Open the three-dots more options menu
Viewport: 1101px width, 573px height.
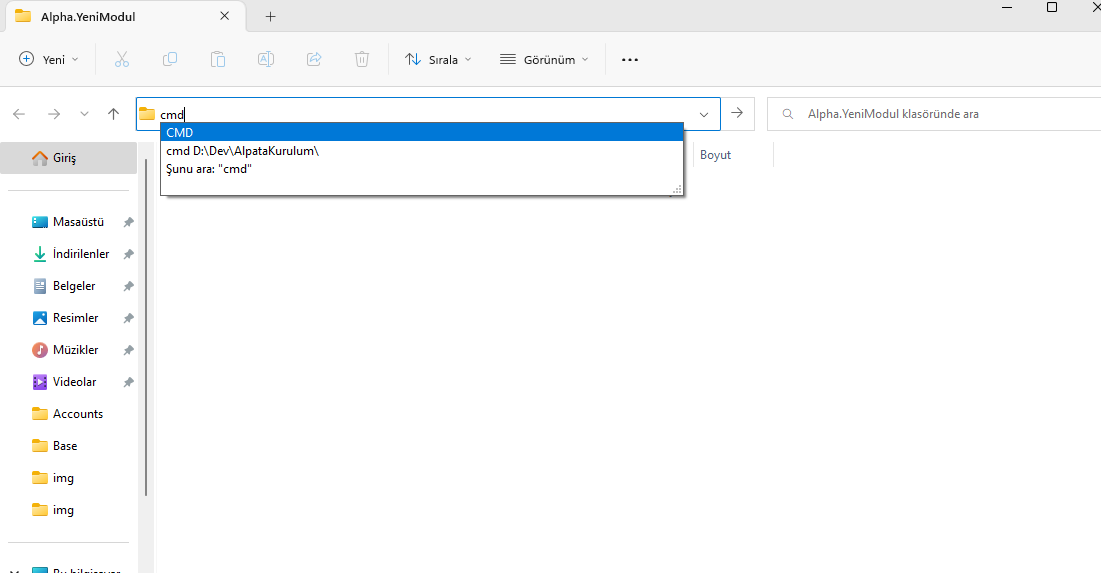point(629,59)
